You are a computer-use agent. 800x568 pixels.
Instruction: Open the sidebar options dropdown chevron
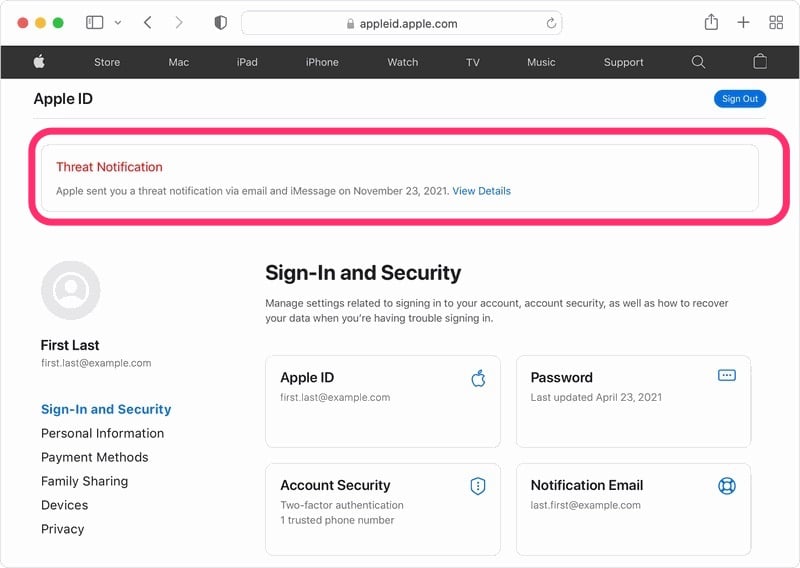click(118, 23)
